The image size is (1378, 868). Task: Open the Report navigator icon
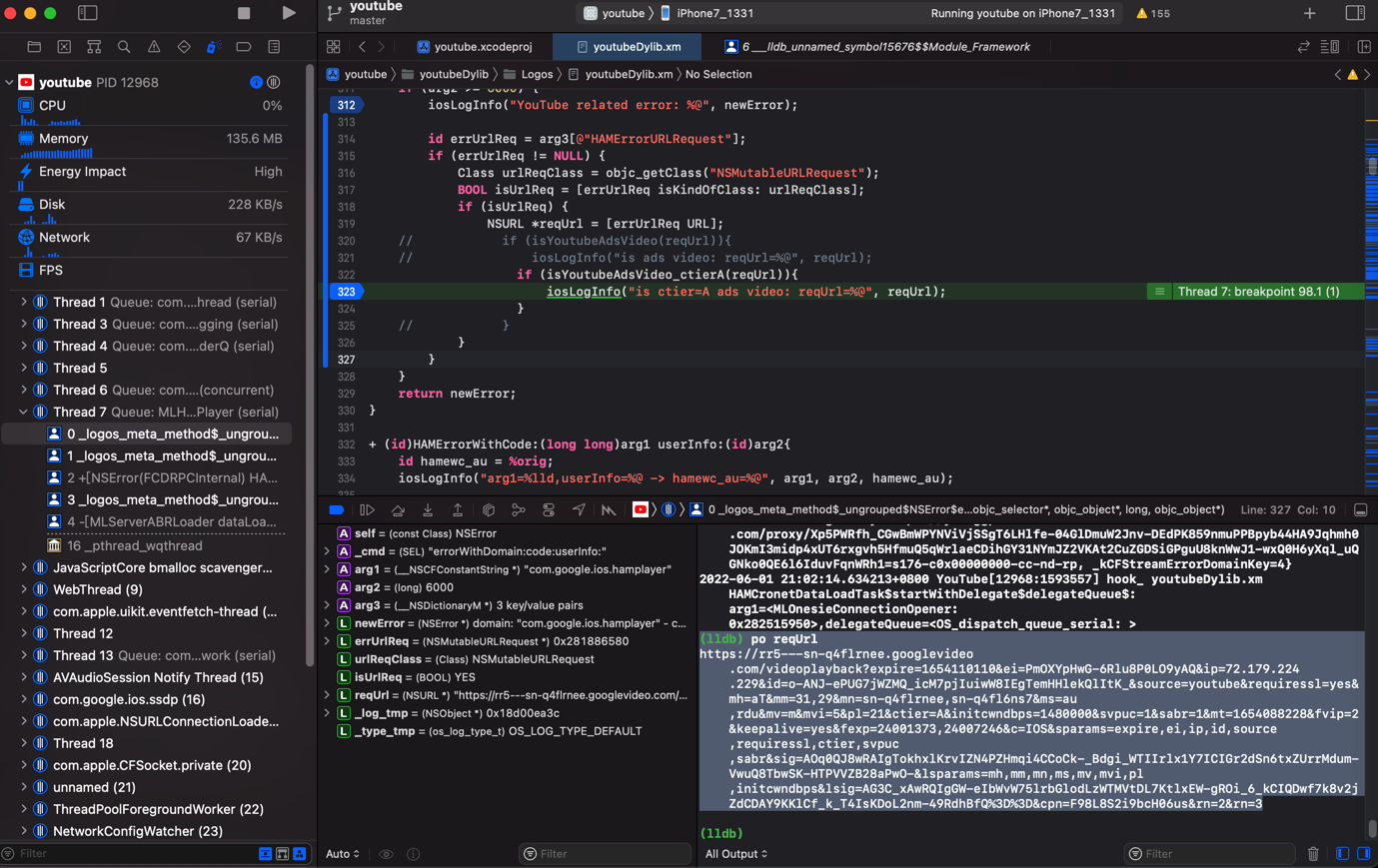274,47
